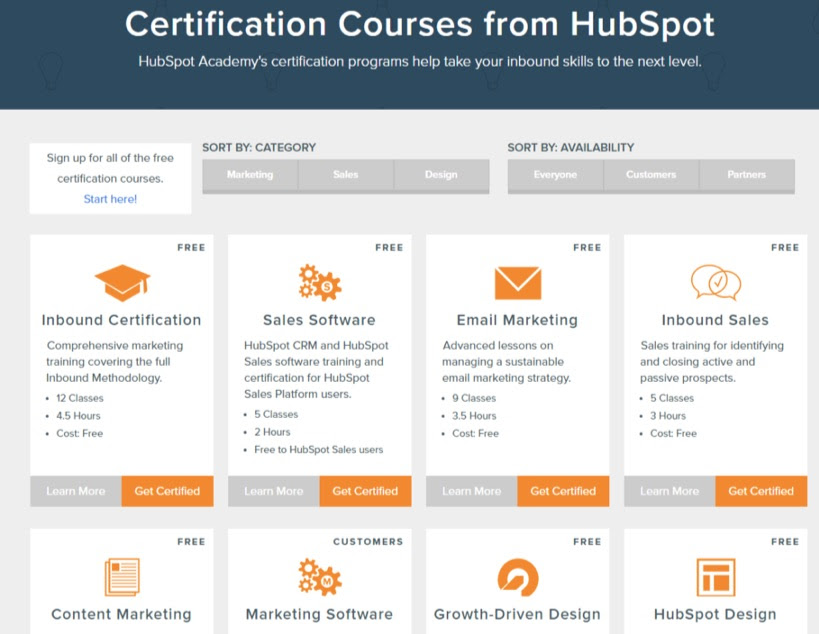Get Certified in Email Marketing
The width and height of the screenshot is (819, 634).
[563, 491]
